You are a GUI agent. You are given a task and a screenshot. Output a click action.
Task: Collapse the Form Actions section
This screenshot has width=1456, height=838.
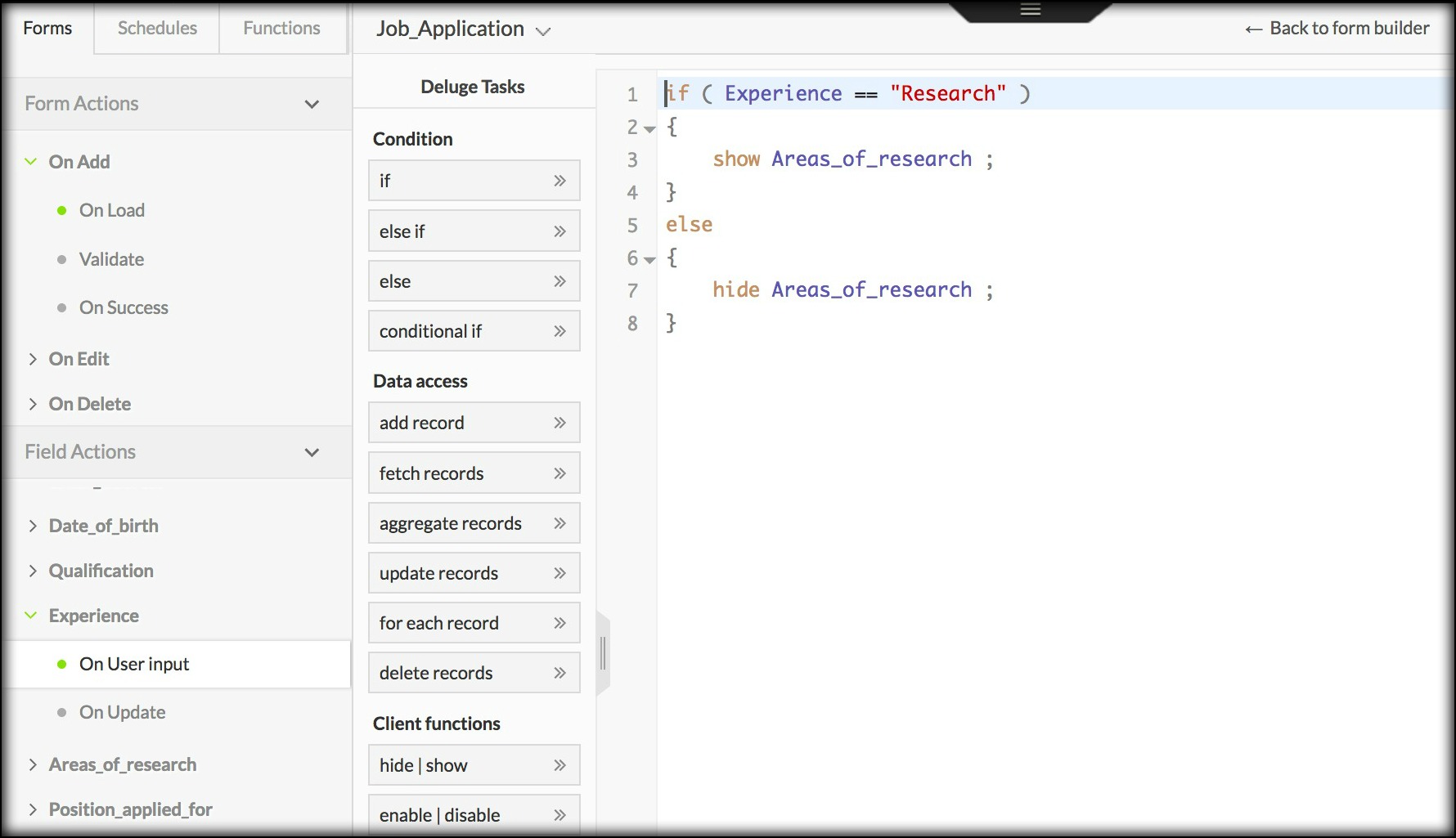coord(312,105)
